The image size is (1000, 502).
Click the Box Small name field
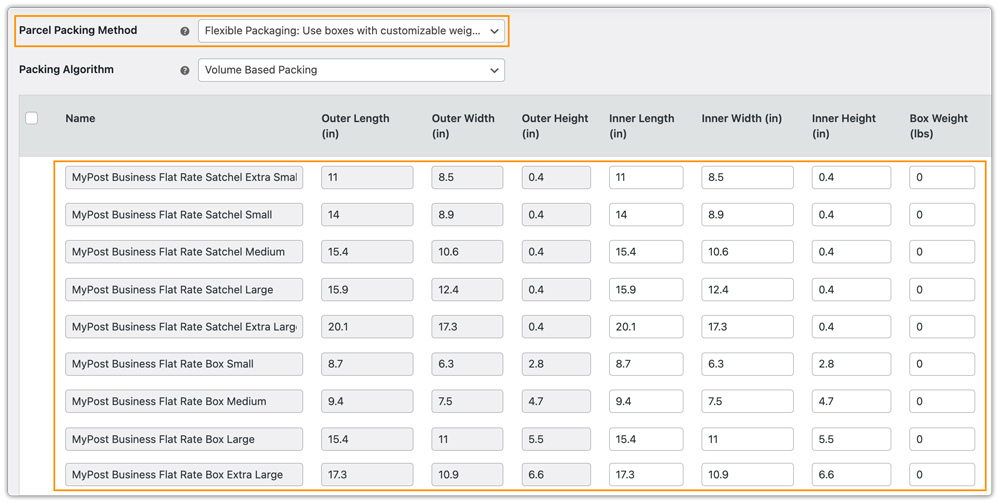184,364
